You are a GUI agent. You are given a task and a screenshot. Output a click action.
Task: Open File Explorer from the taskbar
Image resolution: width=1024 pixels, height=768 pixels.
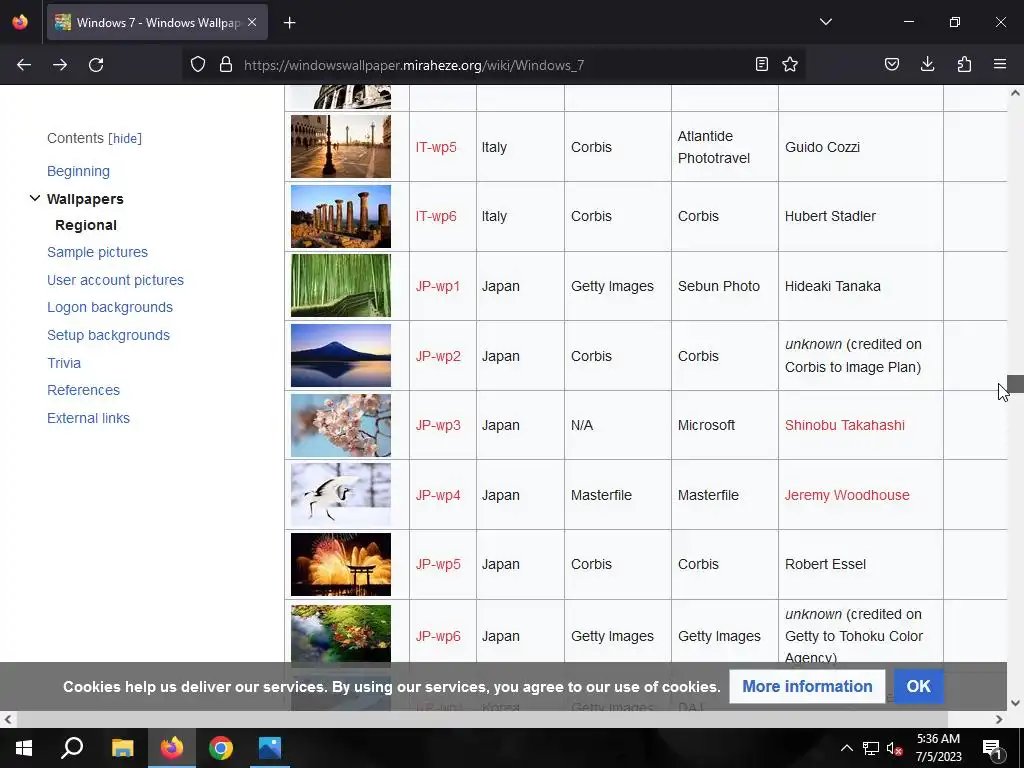122,748
